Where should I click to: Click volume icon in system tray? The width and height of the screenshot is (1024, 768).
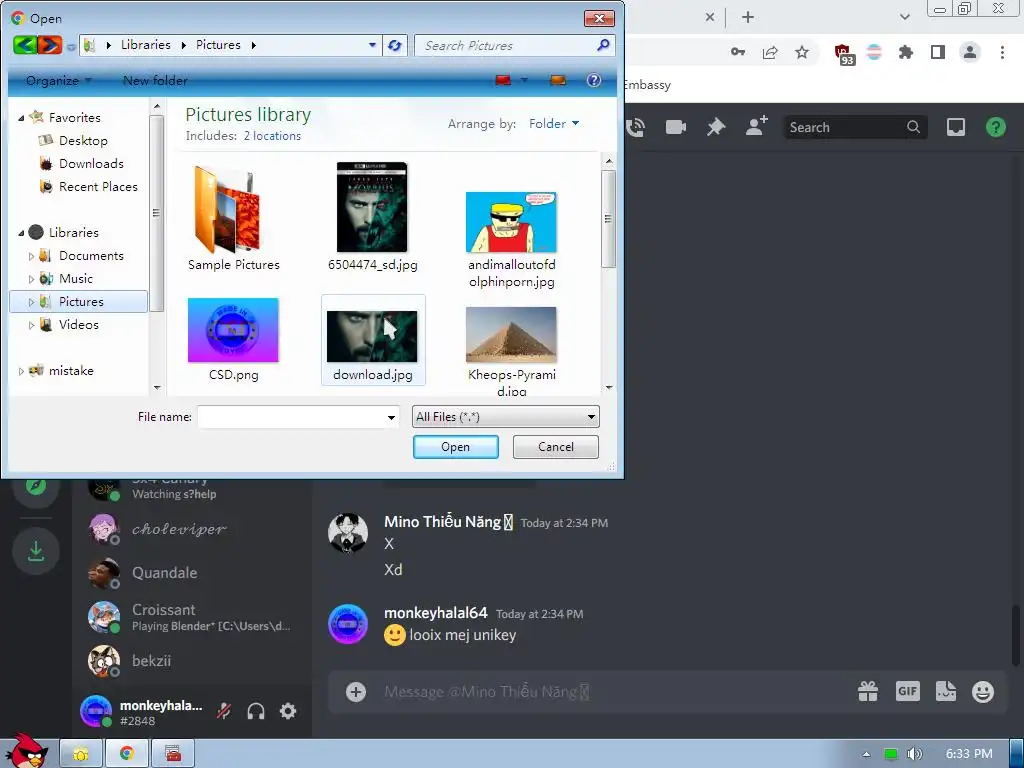click(x=914, y=754)
